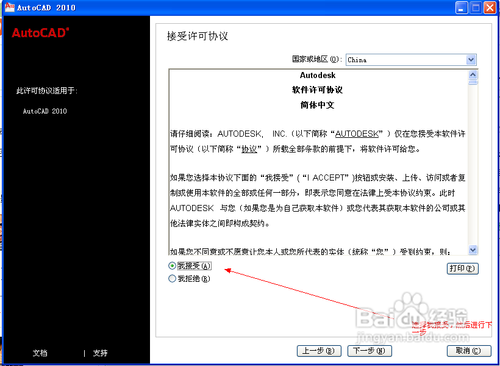Image resolution: width=500 pixels, height=366 pixels.
Task: Click the underlined 协议 text in agreement
Action: point(249,149)
